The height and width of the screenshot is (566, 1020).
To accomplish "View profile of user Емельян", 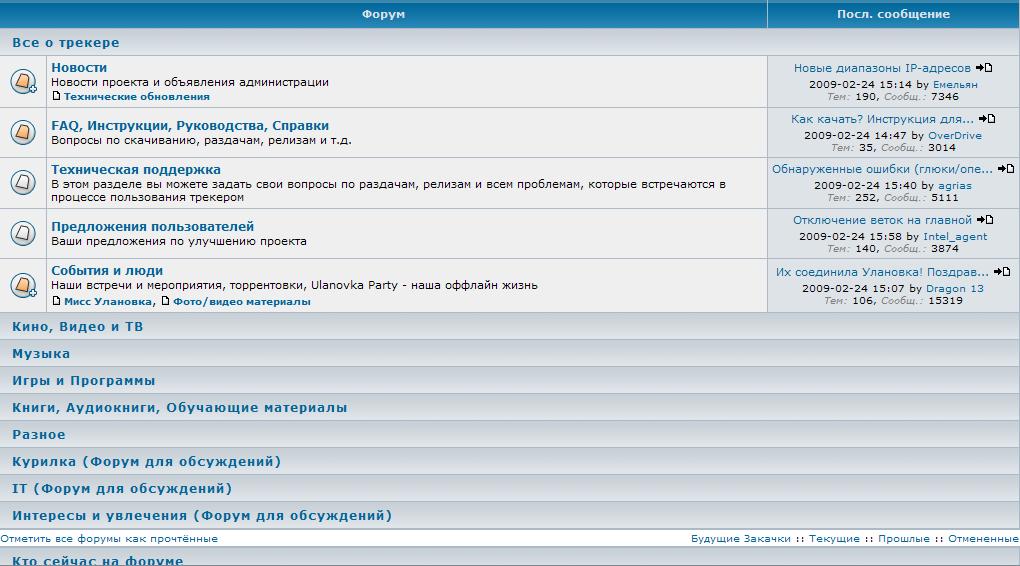I will 955,85.
